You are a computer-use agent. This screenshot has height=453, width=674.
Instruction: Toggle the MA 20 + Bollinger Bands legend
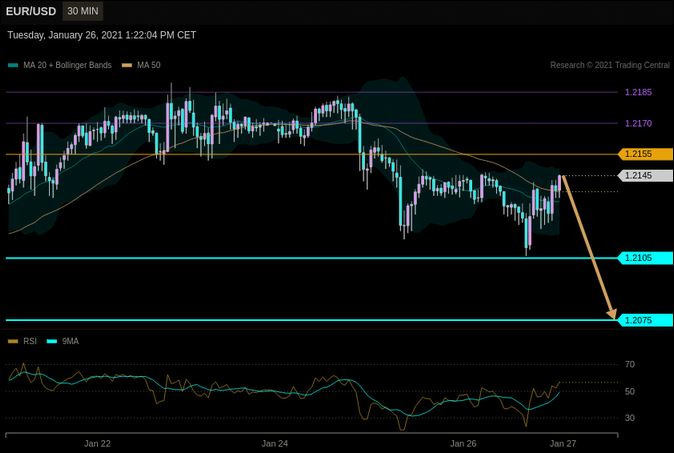pos(60,65)
